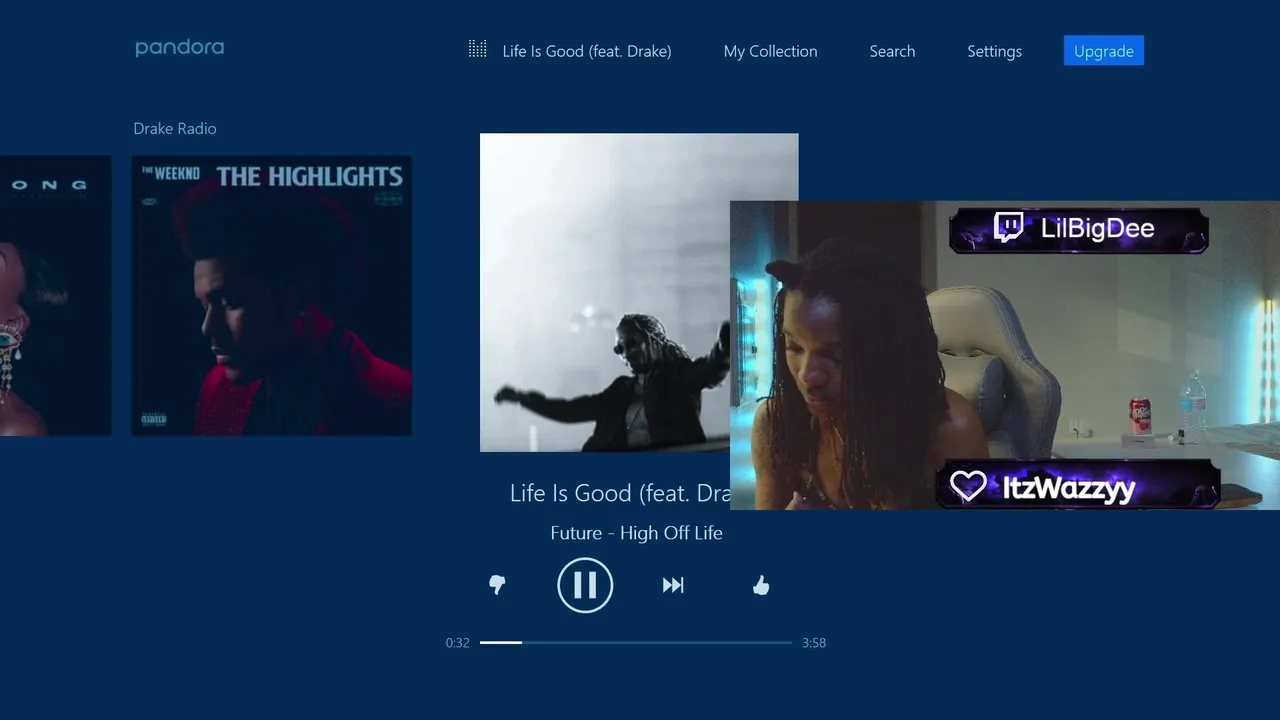Click the LilBigDee name on the stream overlay
The width and height of the screenshot is (1280, 720).
pos(1097,228)
